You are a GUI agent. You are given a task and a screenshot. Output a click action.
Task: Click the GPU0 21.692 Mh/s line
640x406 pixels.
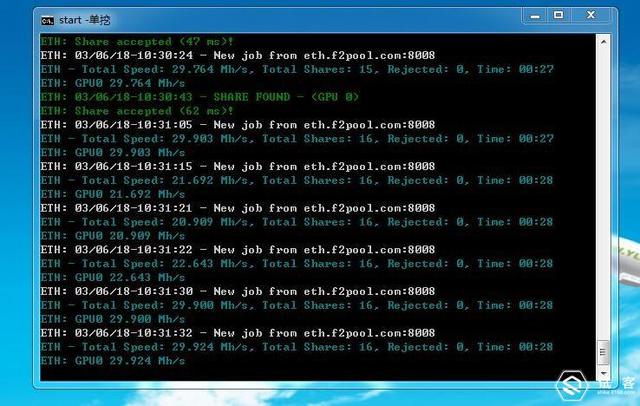(113, 194)
